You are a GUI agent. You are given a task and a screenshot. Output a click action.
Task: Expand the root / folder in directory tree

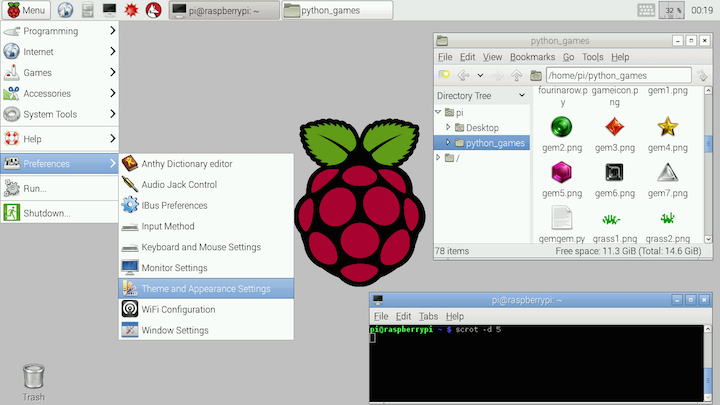[438, 158]
